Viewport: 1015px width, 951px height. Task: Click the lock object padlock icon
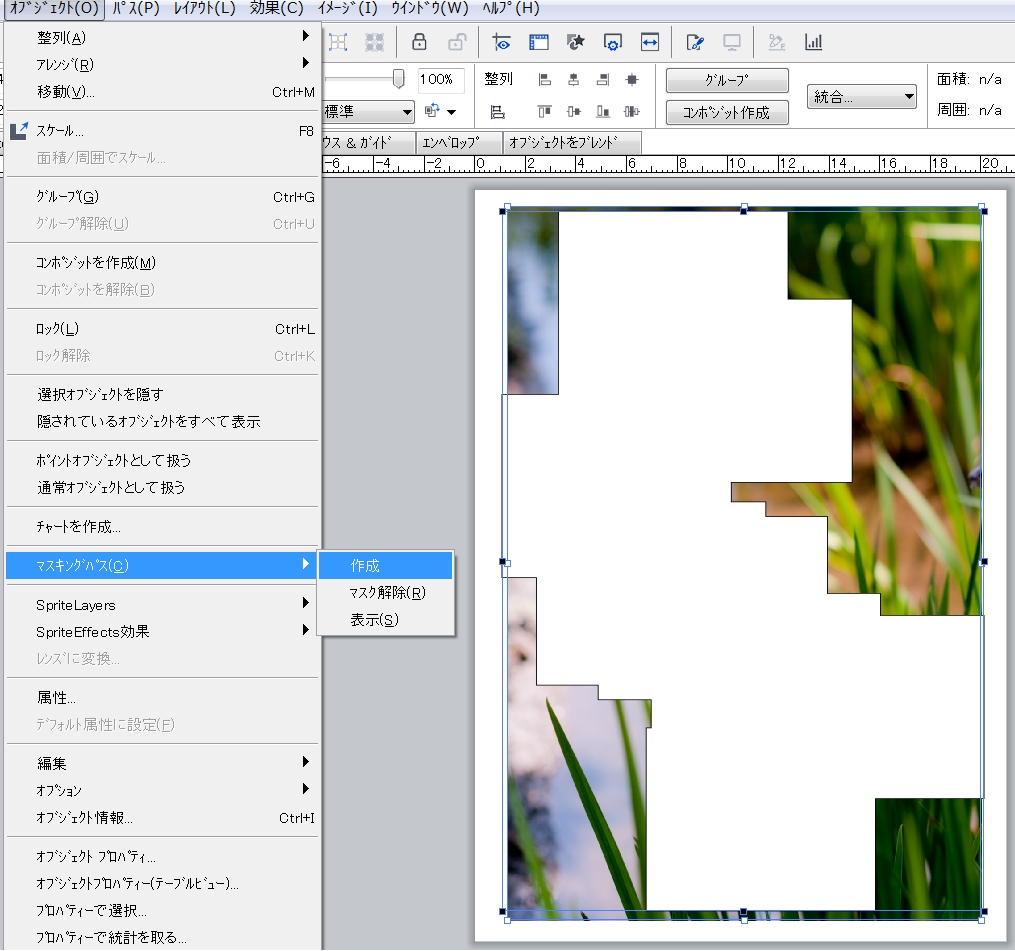pos(419,42)
